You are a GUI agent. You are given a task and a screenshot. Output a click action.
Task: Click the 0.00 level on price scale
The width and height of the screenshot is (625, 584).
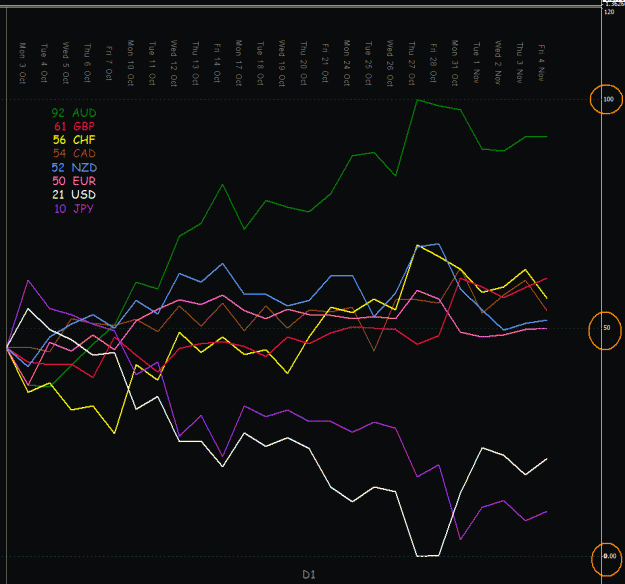tap(609, 556)
